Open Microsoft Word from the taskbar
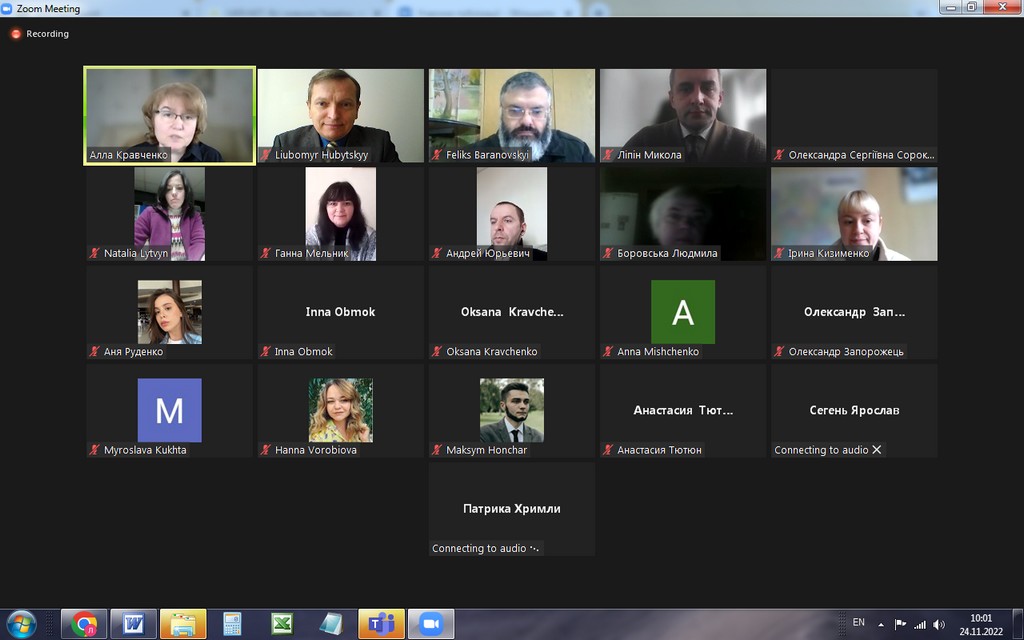The image size is (1024, 640). coord(134,624)
